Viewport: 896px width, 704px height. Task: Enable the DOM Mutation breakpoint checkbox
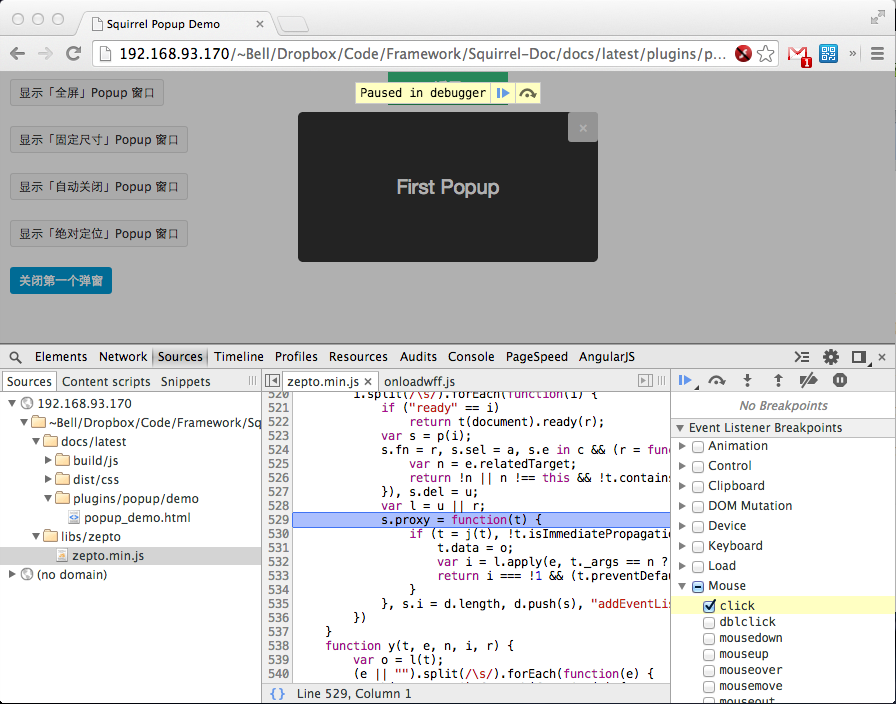698,507
